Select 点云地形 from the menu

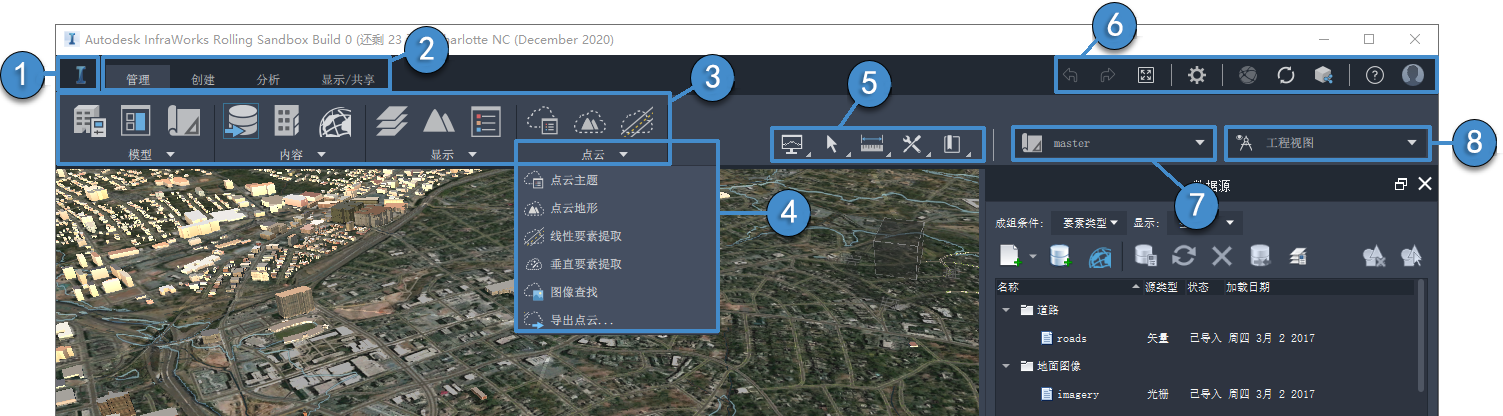click(617, 208)
